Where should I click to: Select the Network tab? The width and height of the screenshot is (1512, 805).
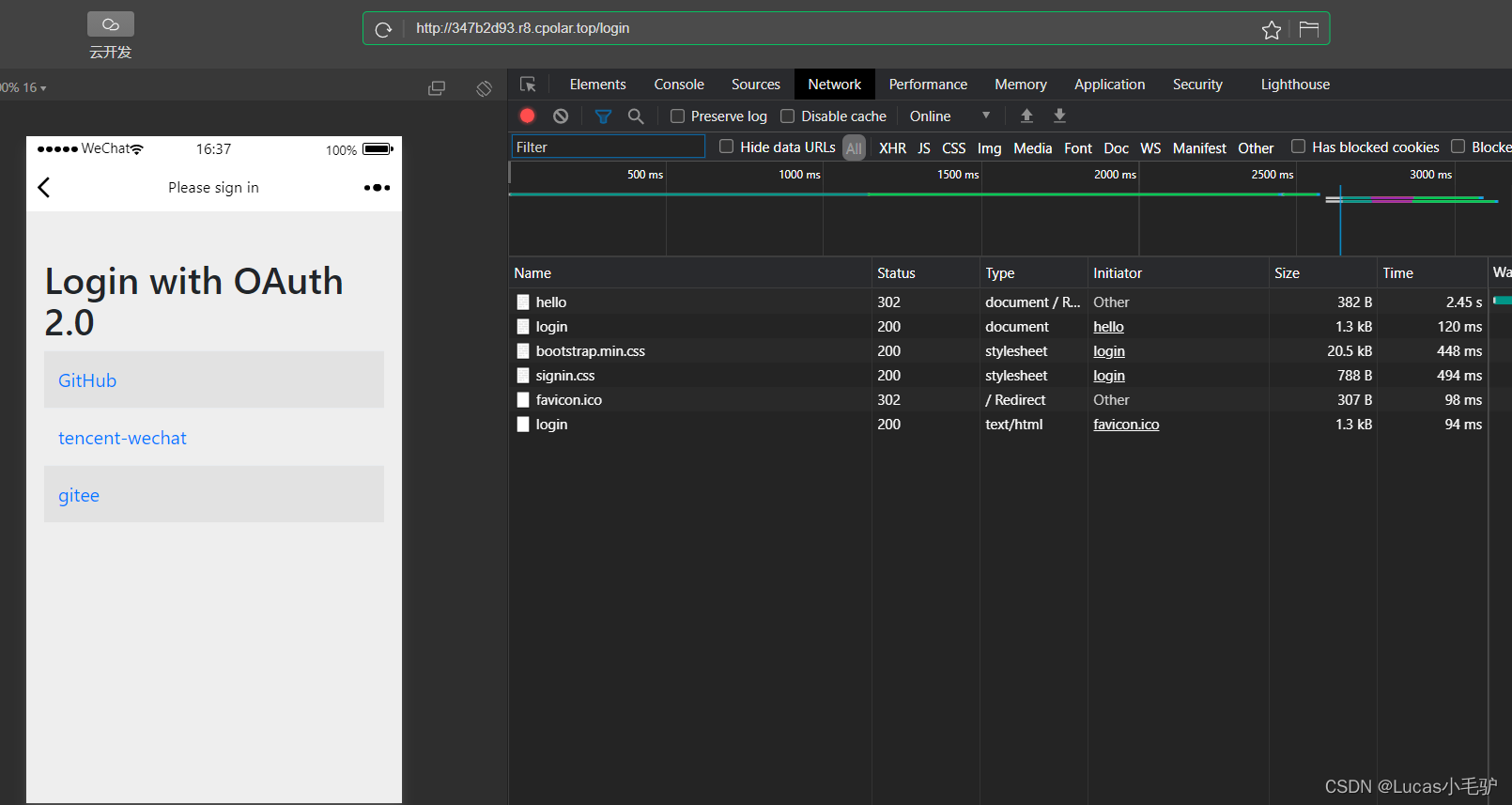tap(835, 85)
